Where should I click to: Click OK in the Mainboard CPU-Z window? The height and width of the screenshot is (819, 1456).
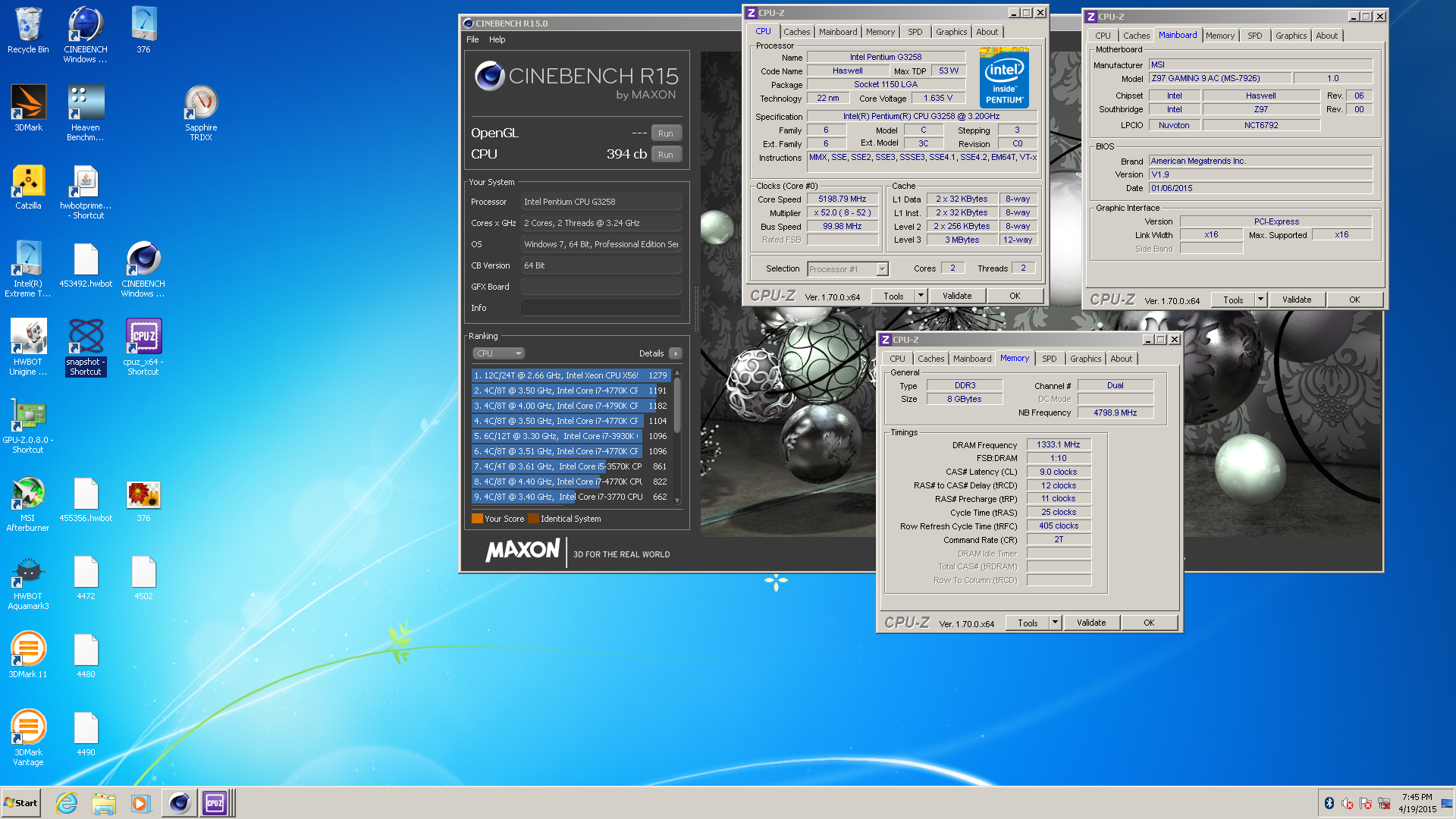pos(1354,300)
